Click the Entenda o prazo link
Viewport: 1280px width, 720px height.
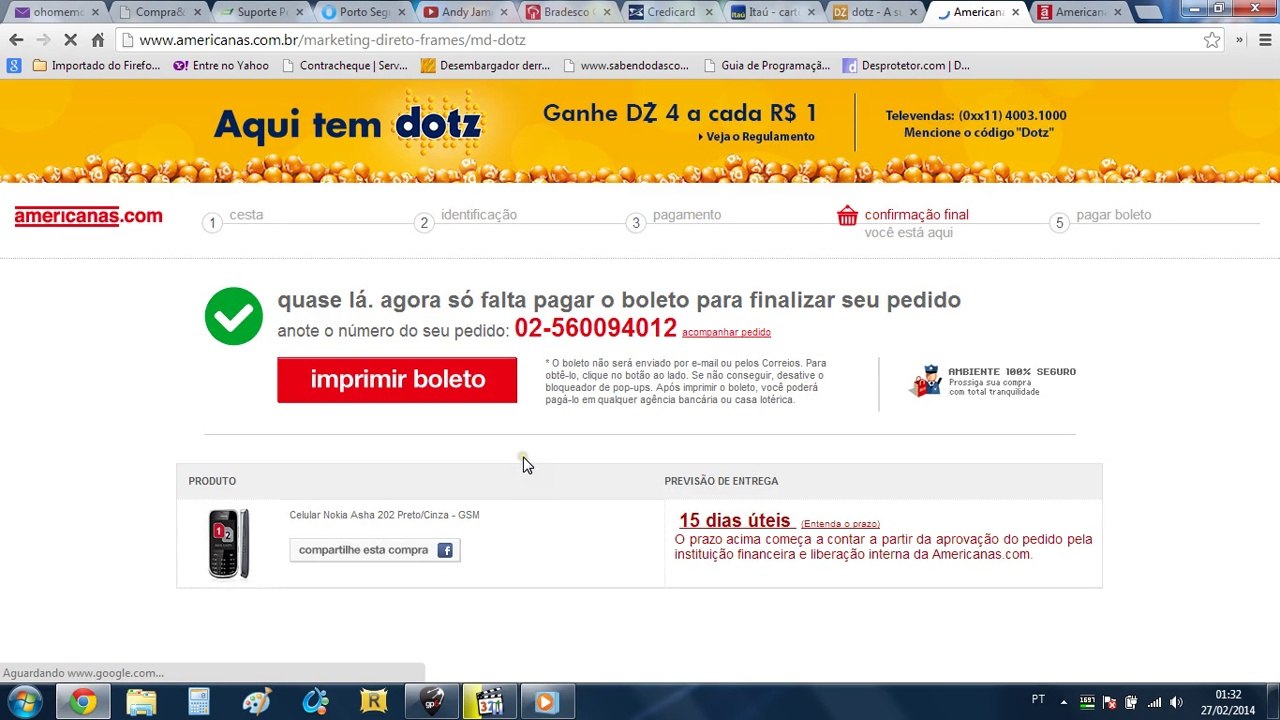(840, 524)
